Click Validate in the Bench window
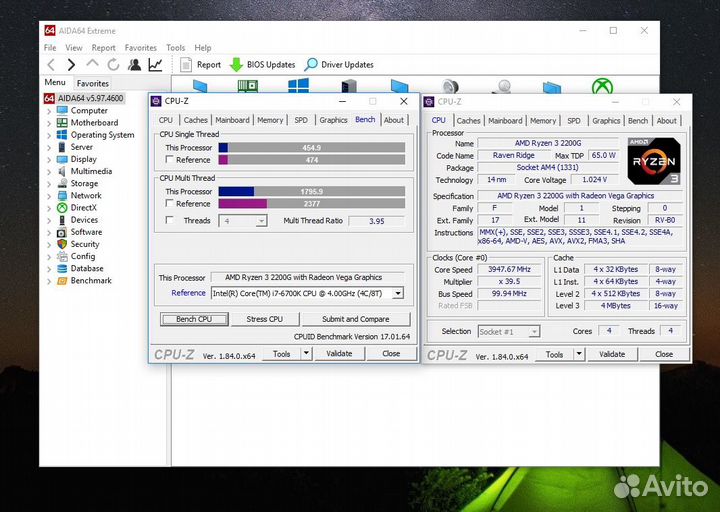Viewport: 720px width, 512px height. [339, 354]
